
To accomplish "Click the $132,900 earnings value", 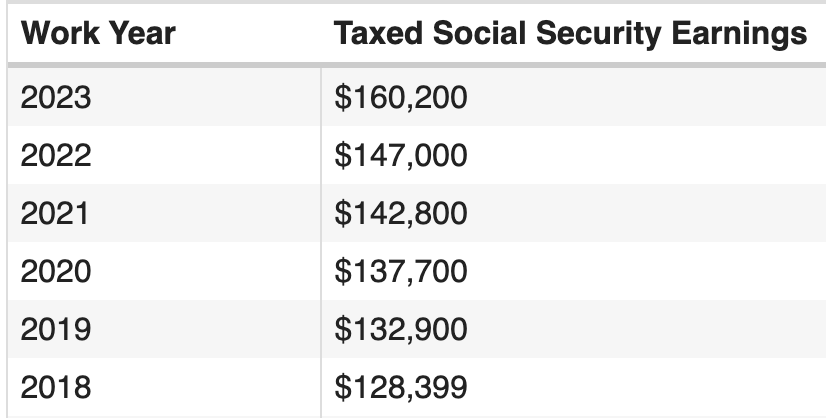I will pos(401,328).
